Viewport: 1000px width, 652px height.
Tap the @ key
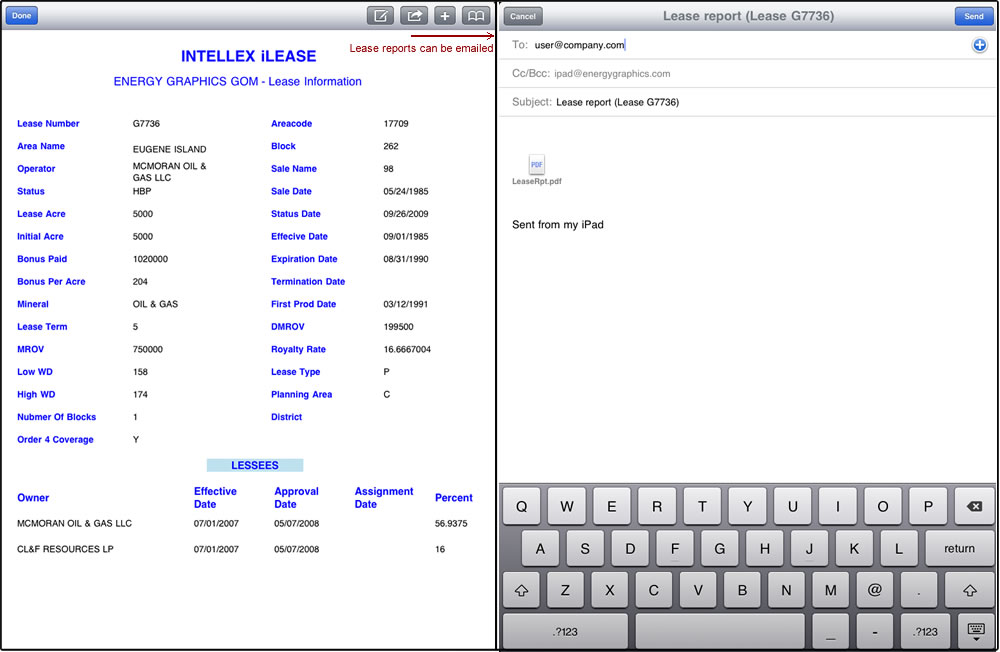point(874,590)
